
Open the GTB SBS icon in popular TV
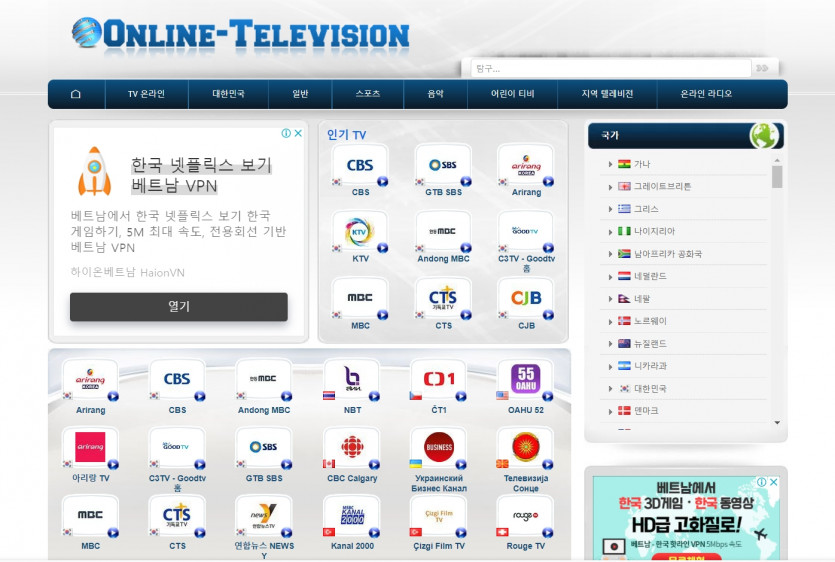click(443, 166)
